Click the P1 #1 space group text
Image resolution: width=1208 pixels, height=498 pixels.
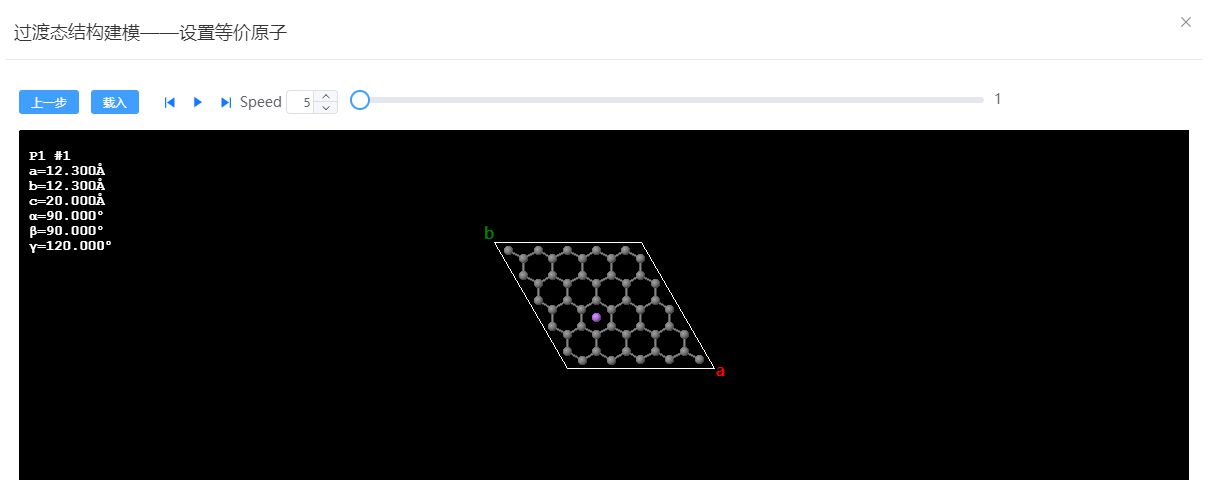click(50, 156)
